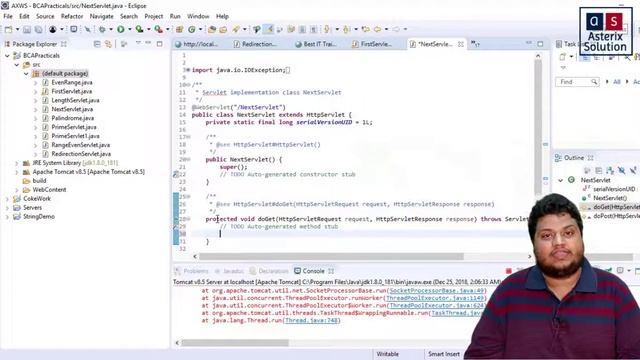
Task: Click New Task icon in Task List
Action: point(563,57)
